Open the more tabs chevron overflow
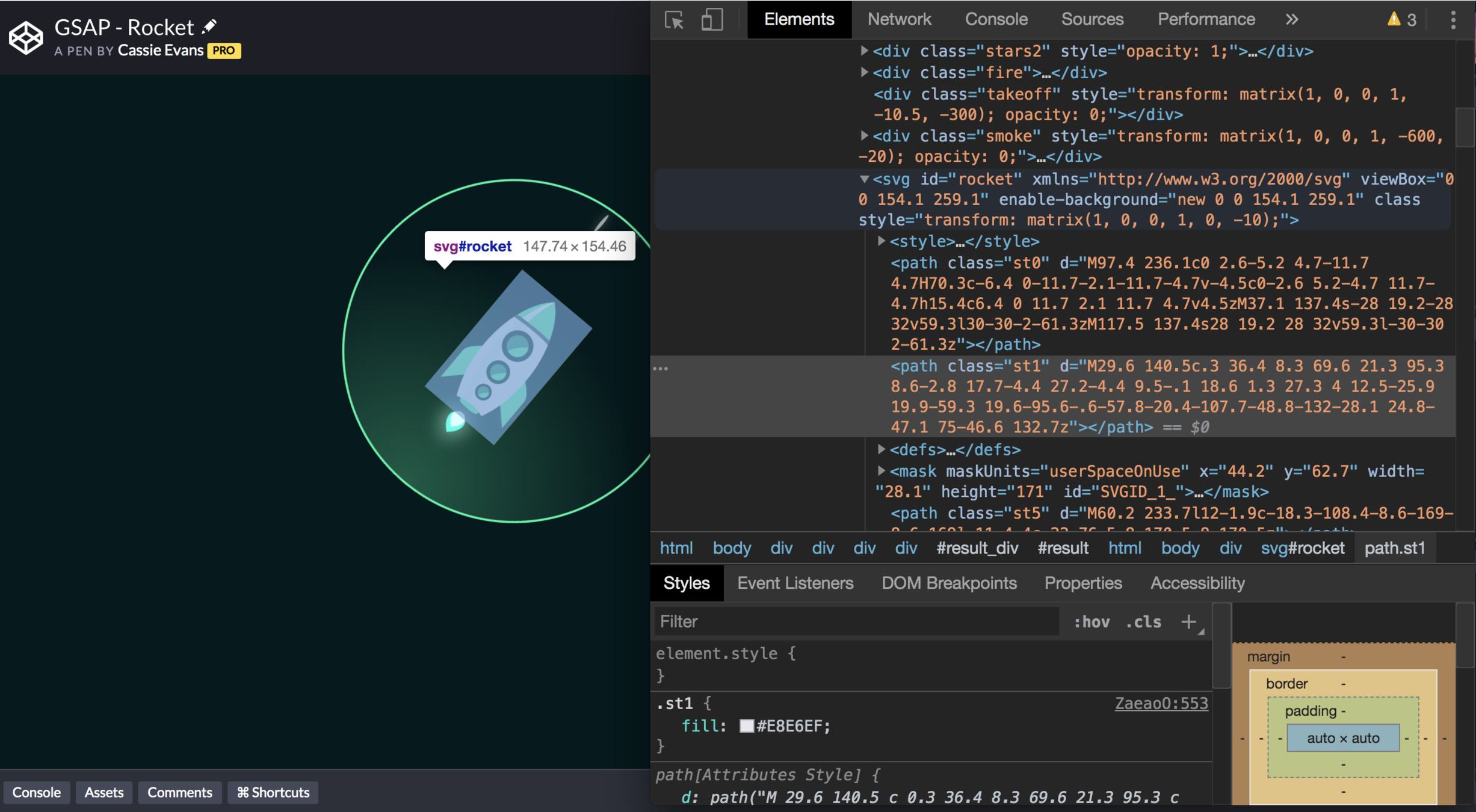 click(x=1292, y=20)
